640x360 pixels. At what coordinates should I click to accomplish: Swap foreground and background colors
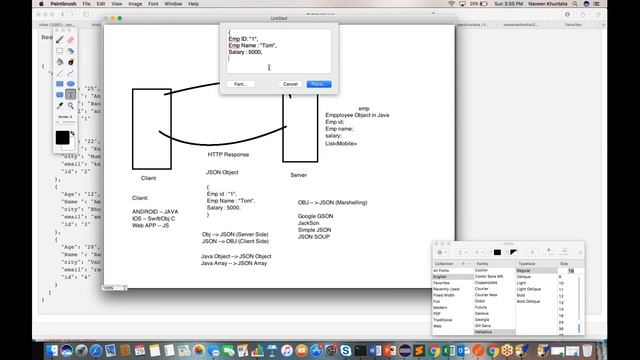pos(73,133)
